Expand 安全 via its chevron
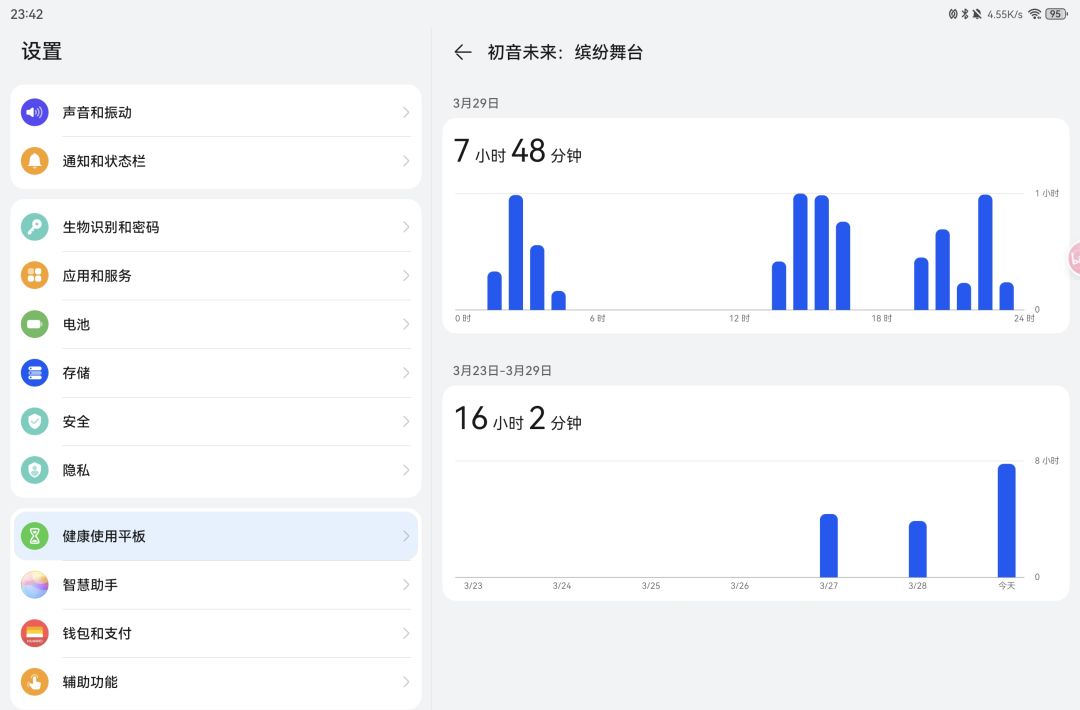Viewport: 1080px width, 710px height. coord(406,421)
